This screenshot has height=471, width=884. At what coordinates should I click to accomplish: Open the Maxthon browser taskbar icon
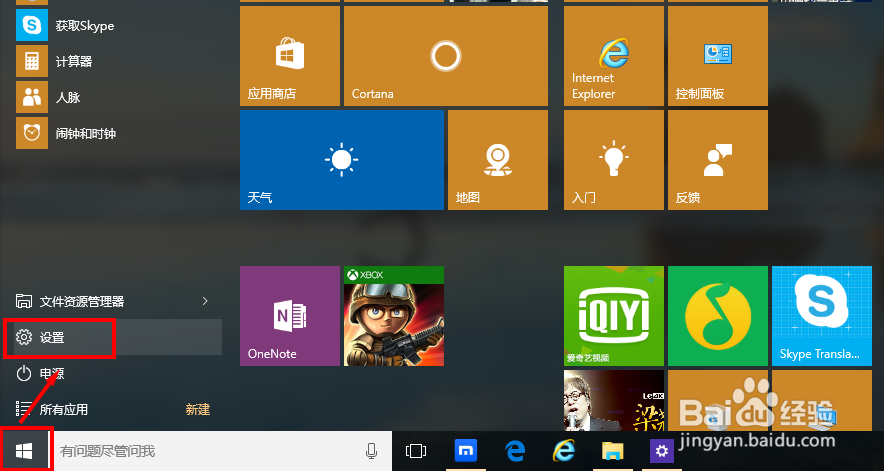(466, 451)
